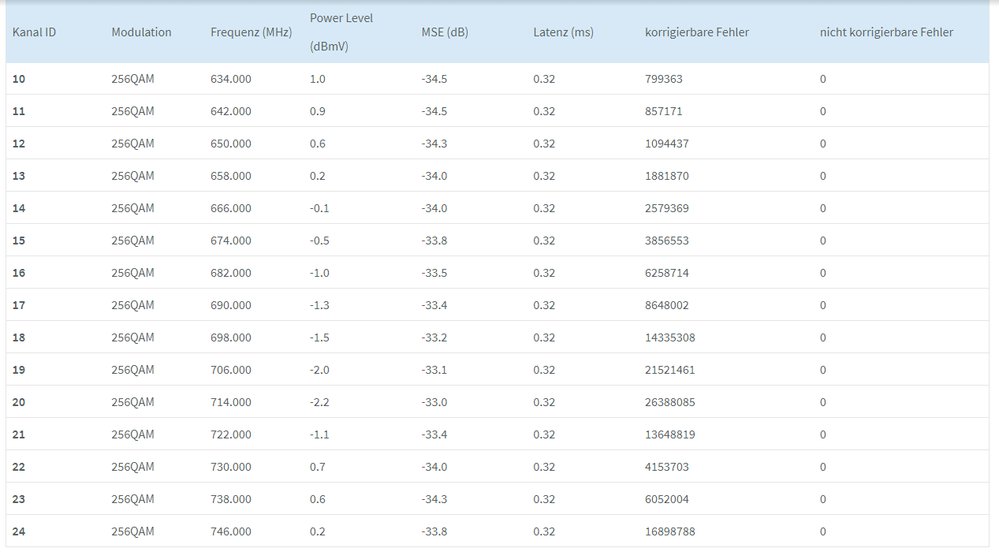Click the frequency 706.000 cell

pyautogui.click(x=231, y=370)
